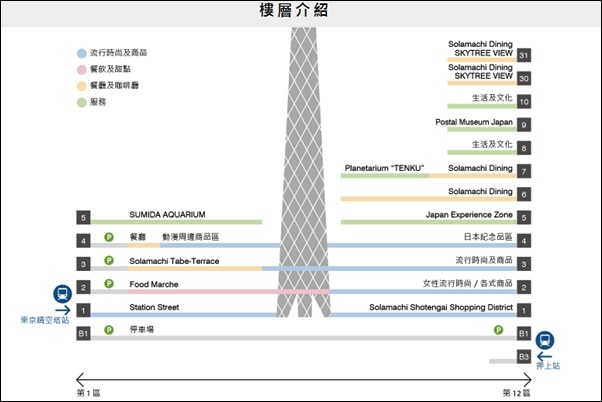
Task: Select the floor 9 number badge
Action: coord(524,125)
